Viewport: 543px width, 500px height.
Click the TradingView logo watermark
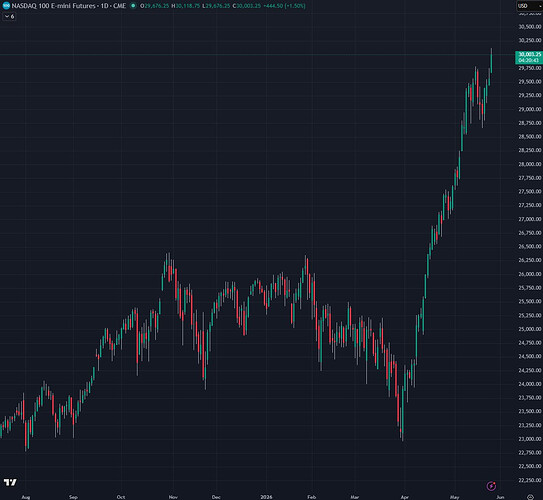pos(10,482)
